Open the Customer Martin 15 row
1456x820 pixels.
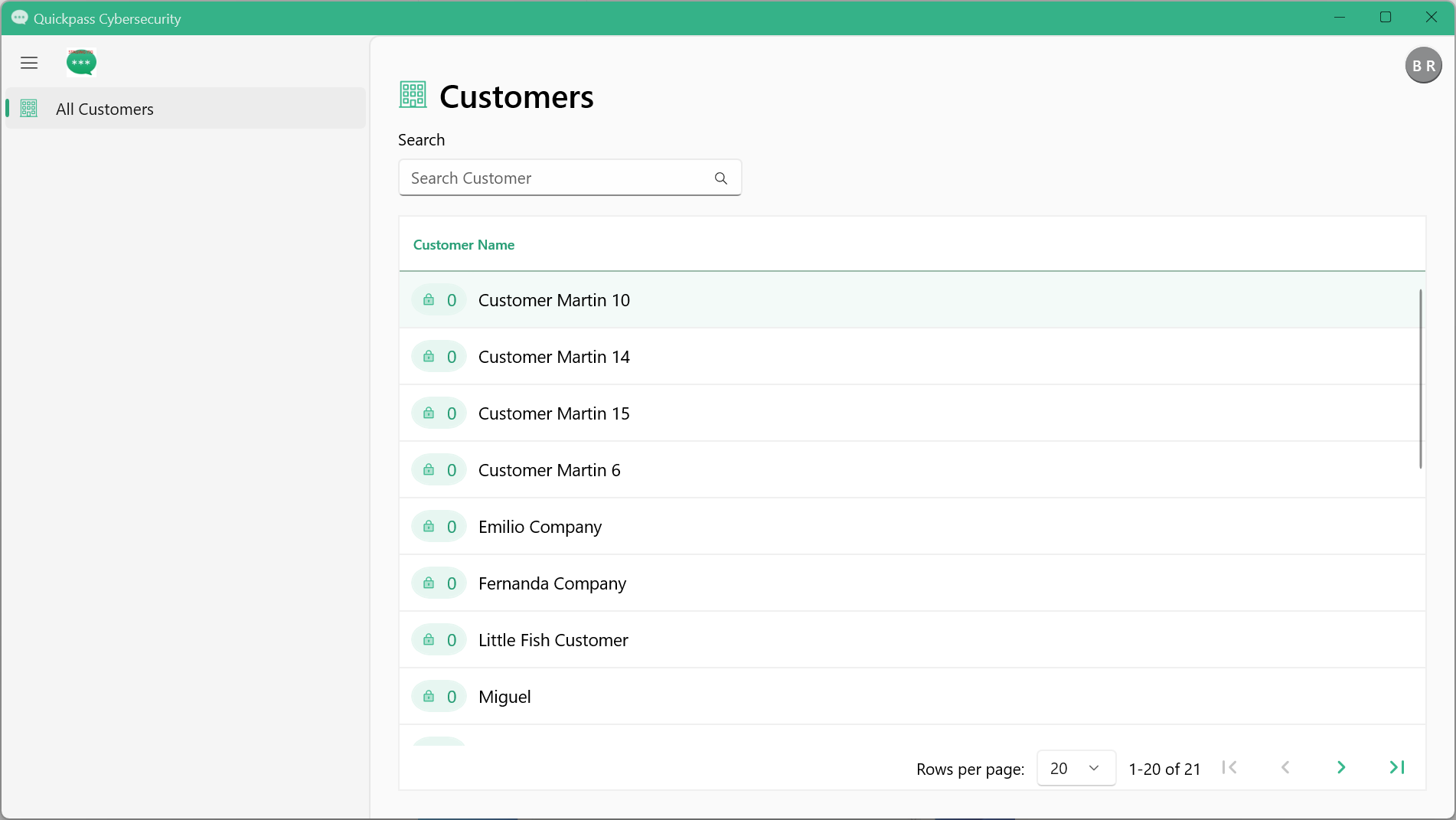click(x=912, y=413)
